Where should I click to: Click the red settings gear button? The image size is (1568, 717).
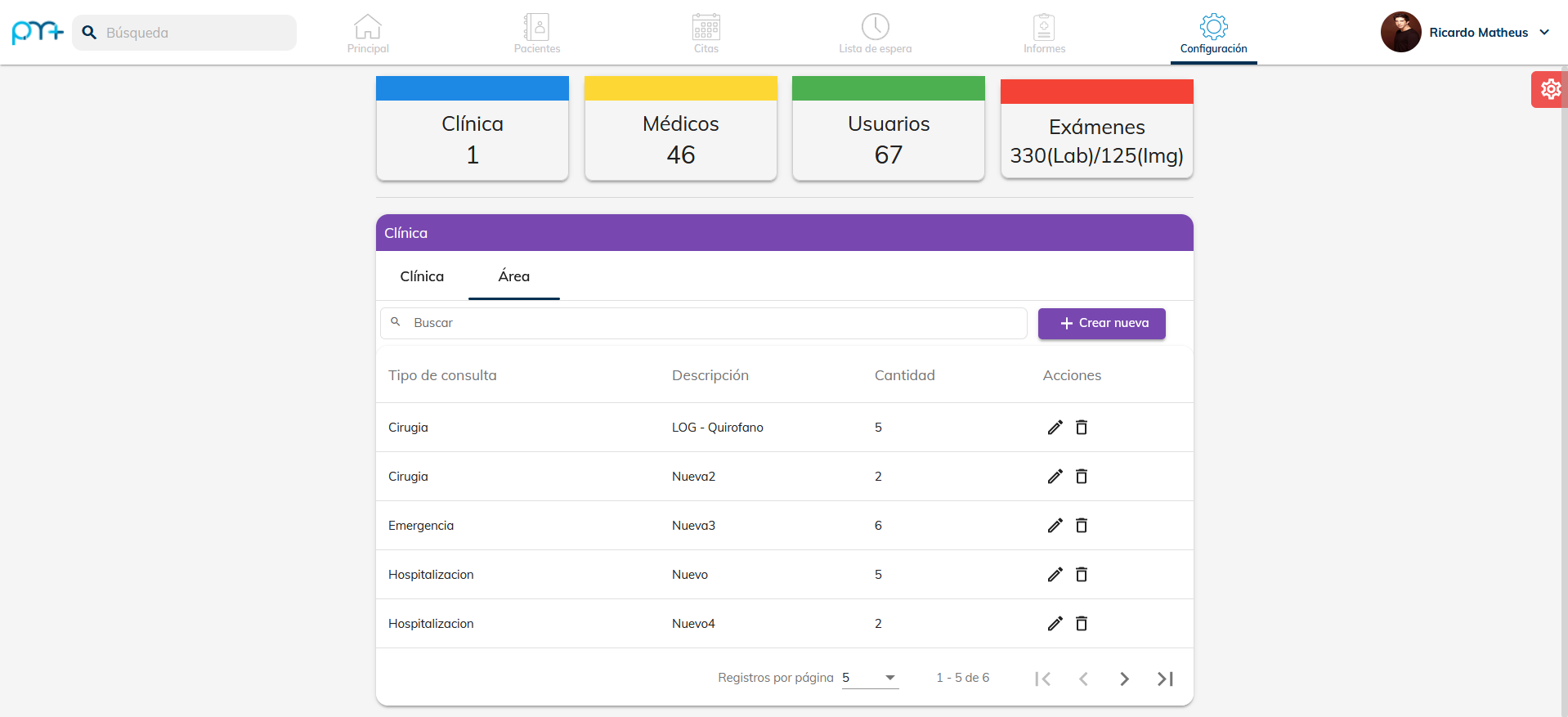(1549, 89)
